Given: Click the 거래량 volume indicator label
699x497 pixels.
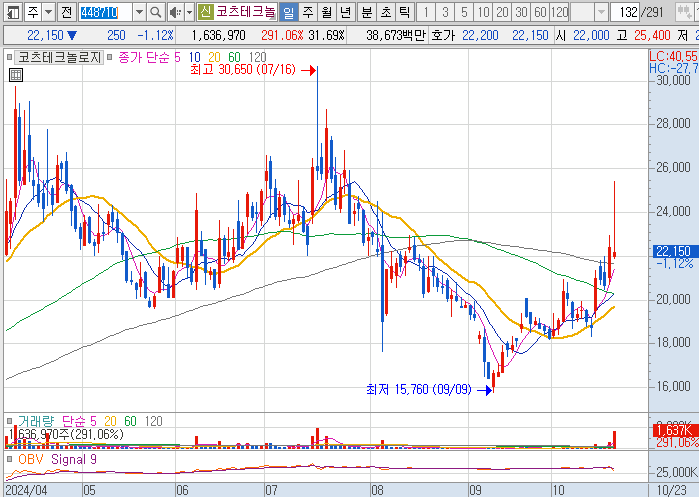Looking at the screenshot, I should (36, 421).
